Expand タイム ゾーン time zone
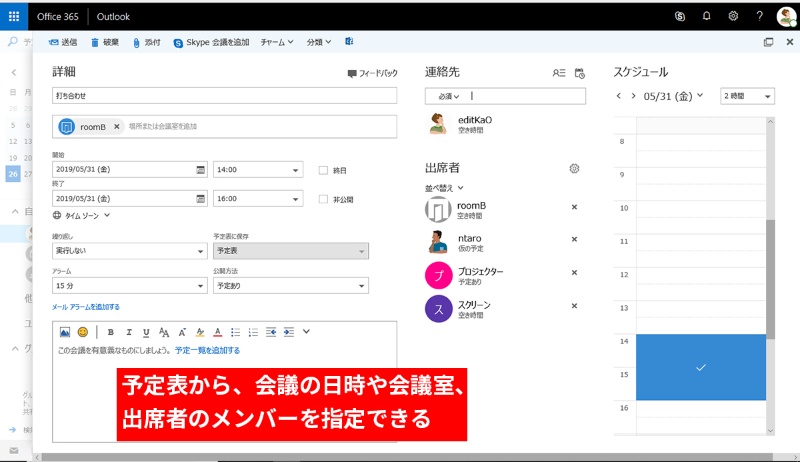Screen dimensions: 800x462 pos(82,216)
